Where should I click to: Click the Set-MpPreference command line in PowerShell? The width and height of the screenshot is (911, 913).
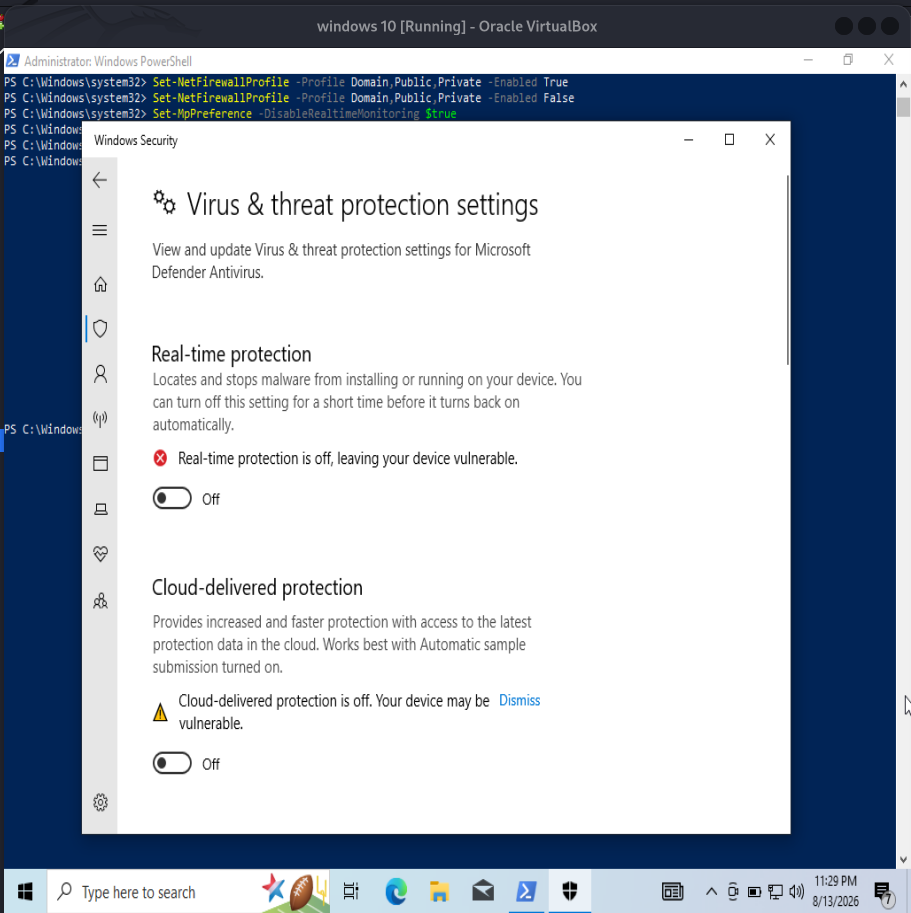(304, 114)
